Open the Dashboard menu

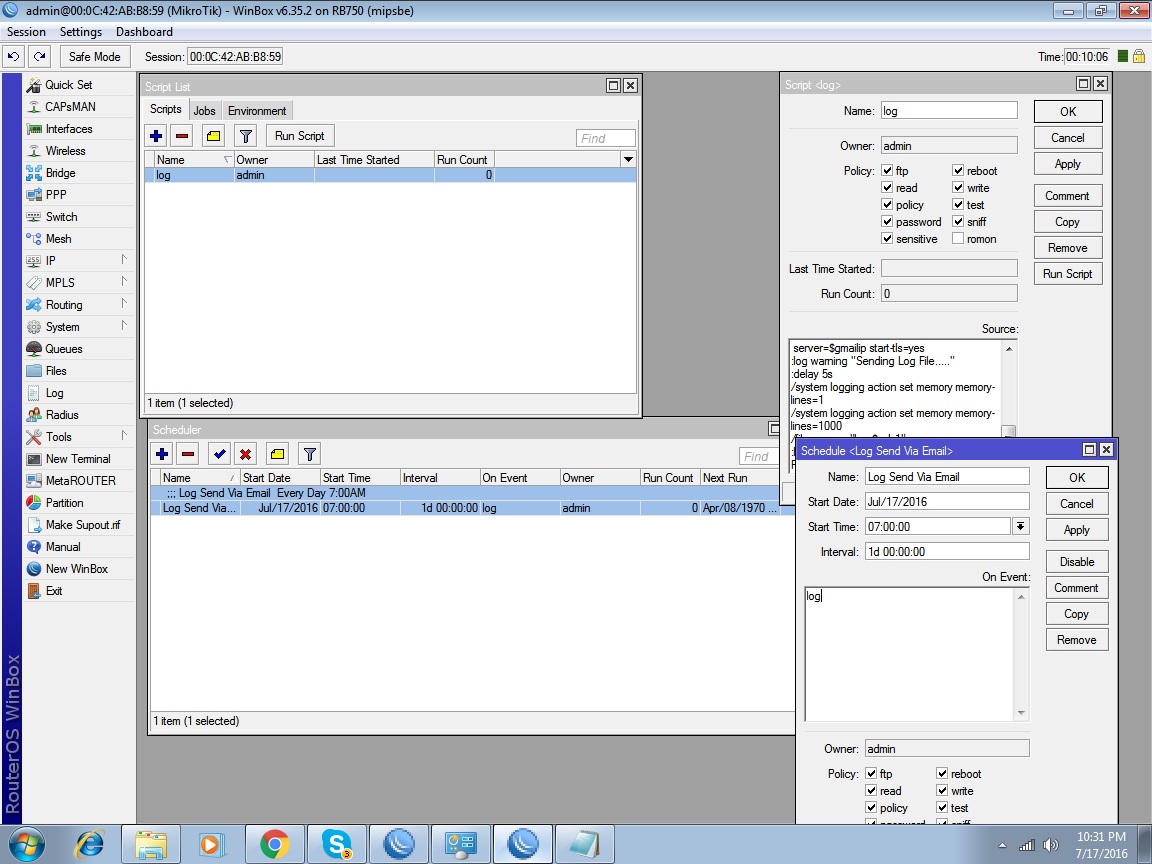pos(144,32)
